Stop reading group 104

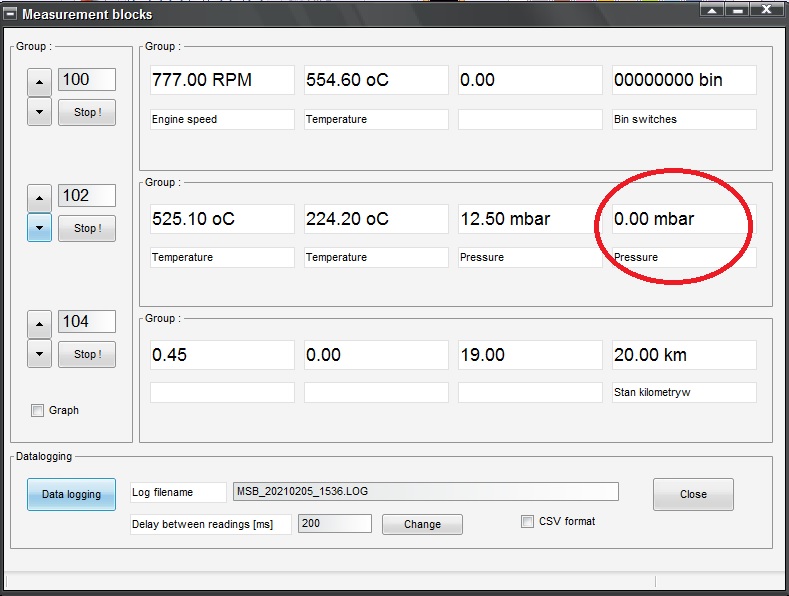click(x=87, y=354)
